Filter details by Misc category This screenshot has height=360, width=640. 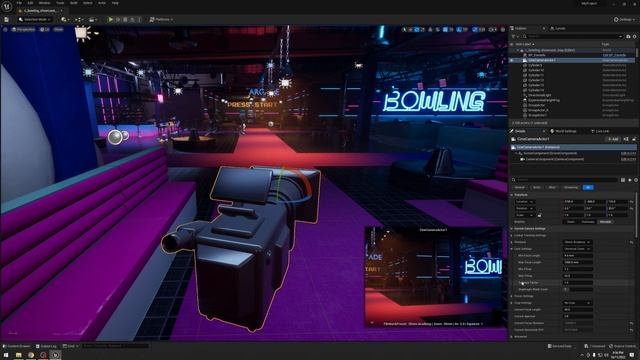552,187
